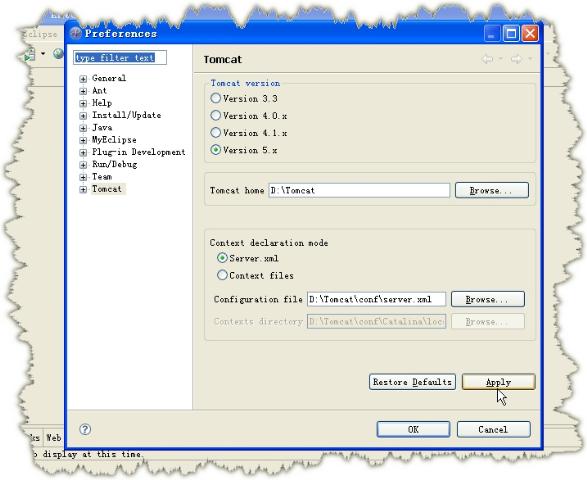Choose Server.xml context declaration mode

(222, 258)
